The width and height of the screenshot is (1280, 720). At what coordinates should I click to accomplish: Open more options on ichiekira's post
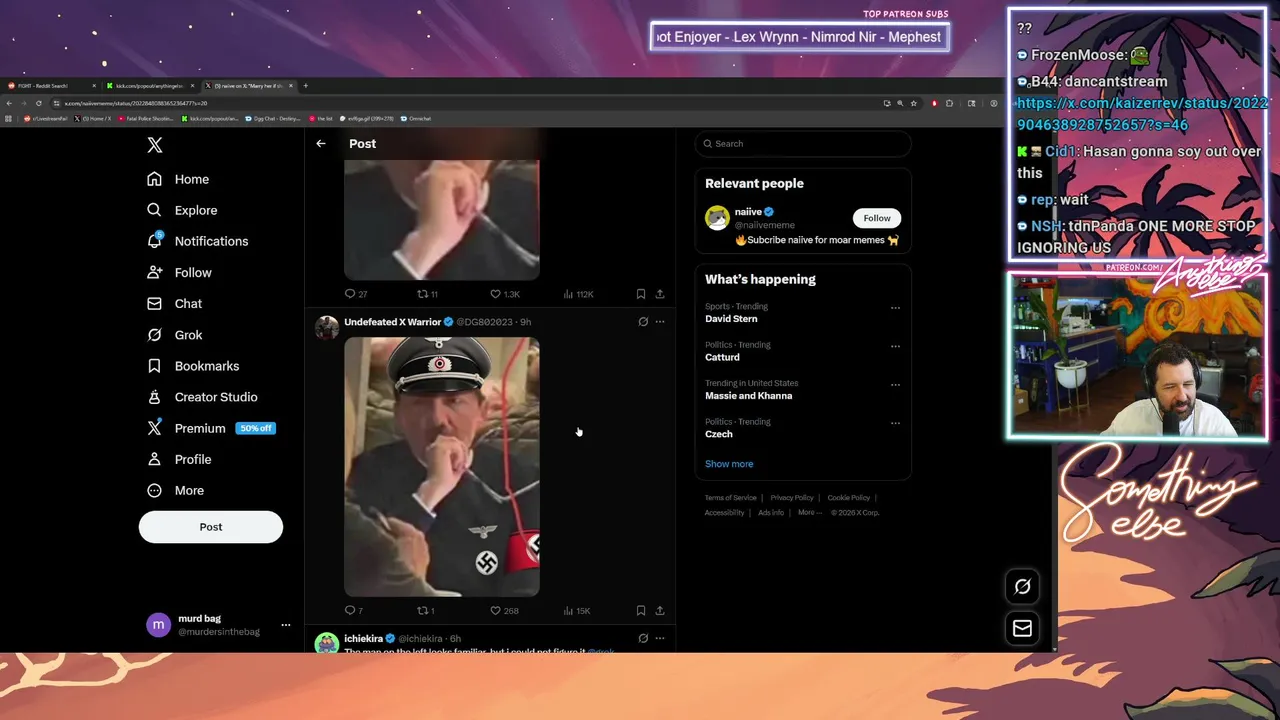(660, 638)
